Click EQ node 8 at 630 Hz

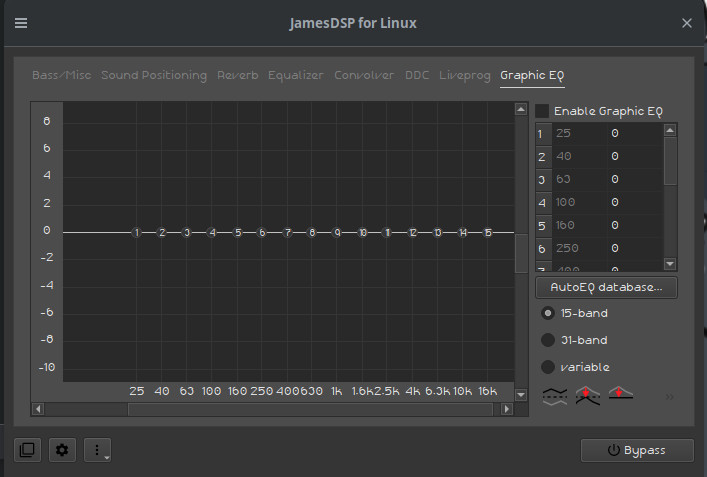(312, 233)
